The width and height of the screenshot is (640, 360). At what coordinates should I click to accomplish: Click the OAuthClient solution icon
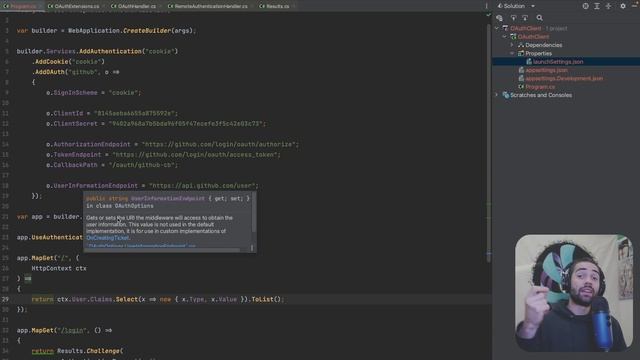click(x=505, y=28)
